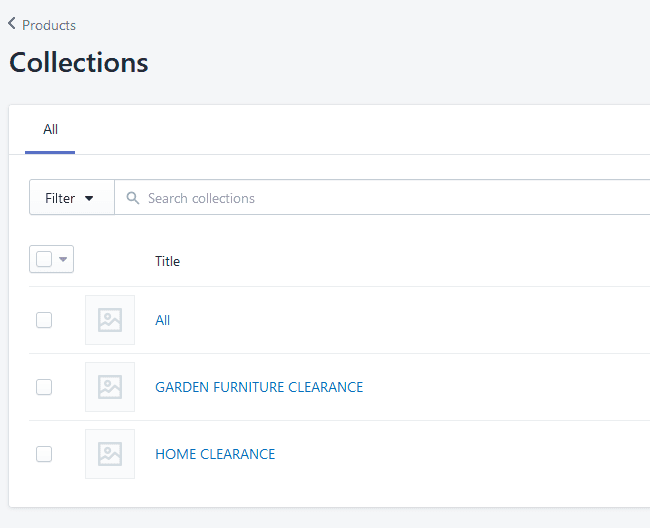Toggle the select-all checkbox in header

[44, 259]
